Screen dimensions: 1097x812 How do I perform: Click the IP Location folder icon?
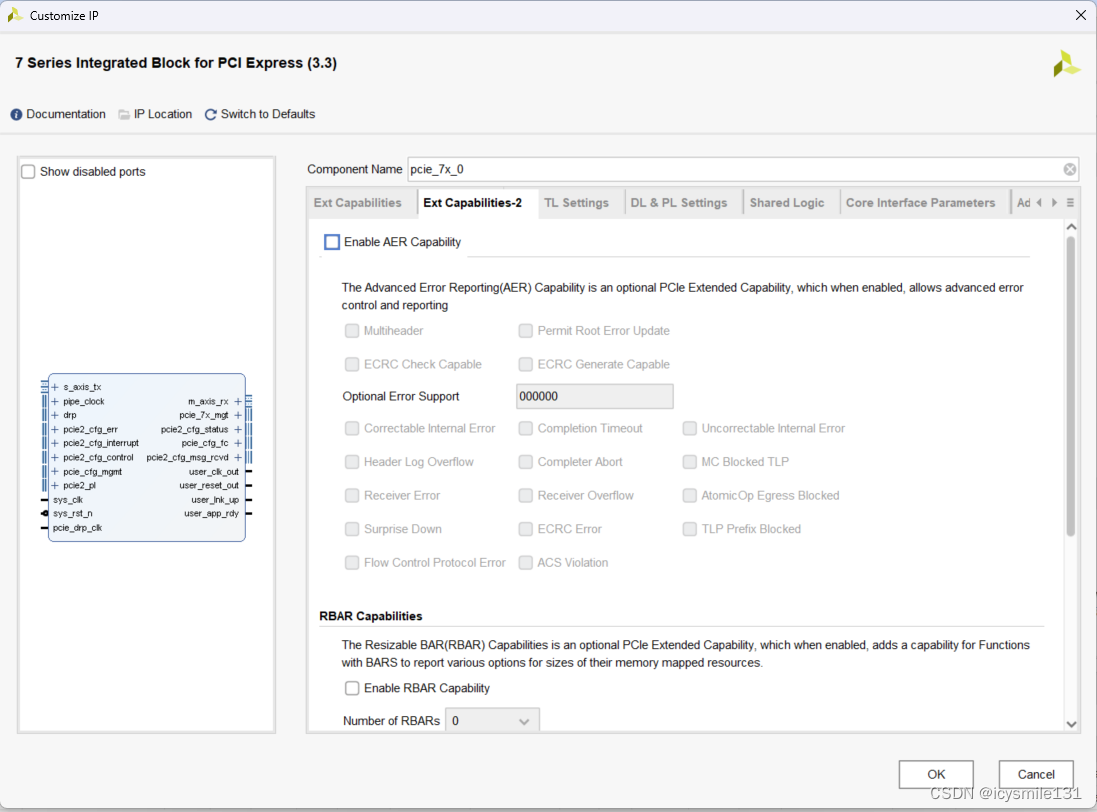point(124,115)
